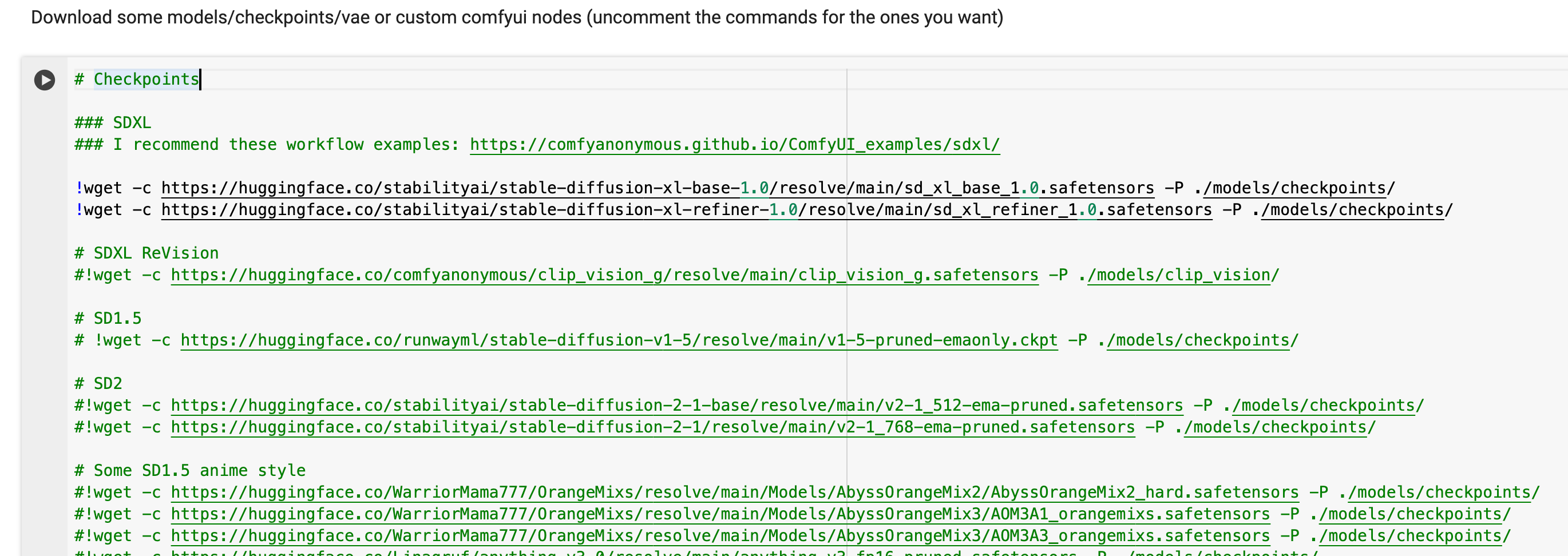Image resolution: width=1568 pixels, height=556 pixels.
Task: Run the Checkpoints code cell
Action: (45, 80)
